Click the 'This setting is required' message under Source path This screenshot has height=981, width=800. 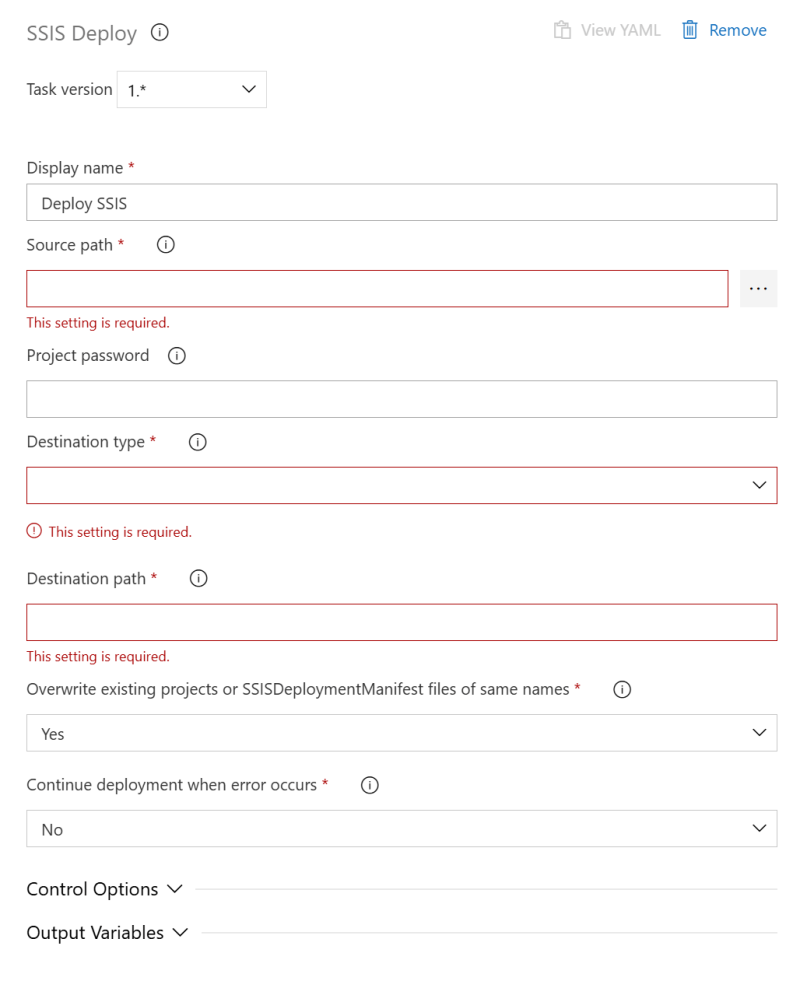click(98, 323)
